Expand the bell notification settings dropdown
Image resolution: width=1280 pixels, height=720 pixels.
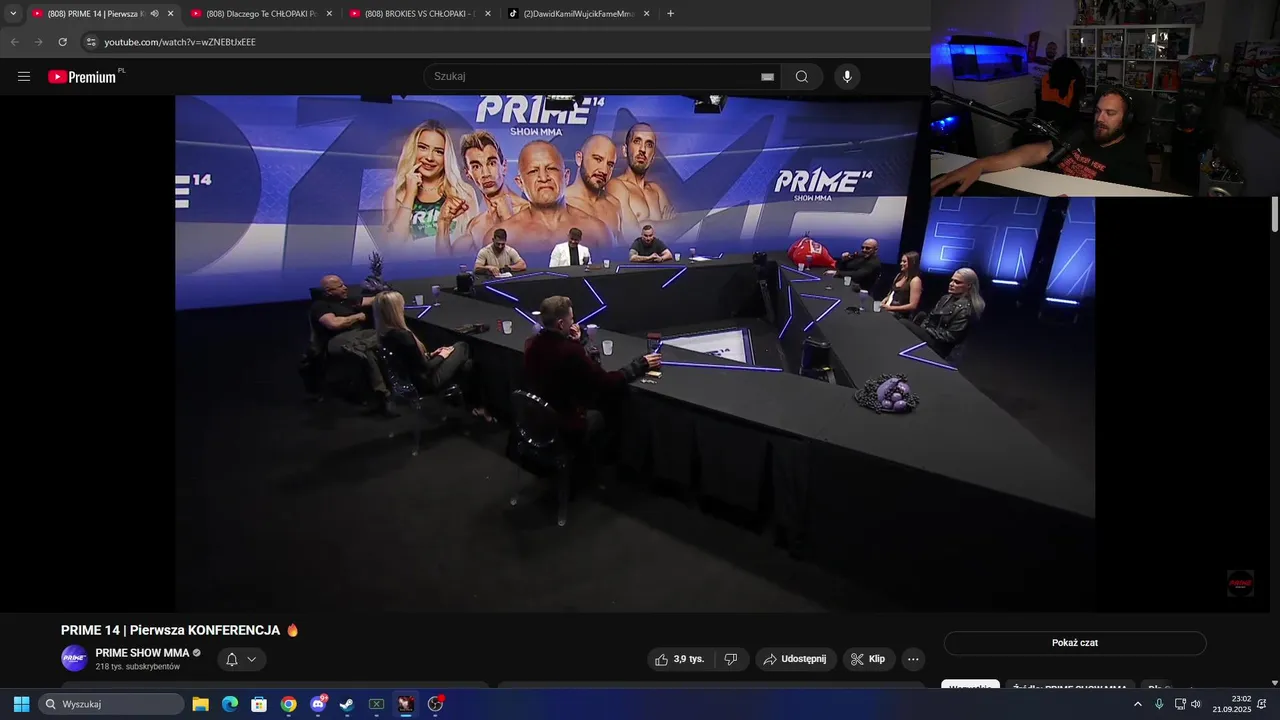coord(241,659)
